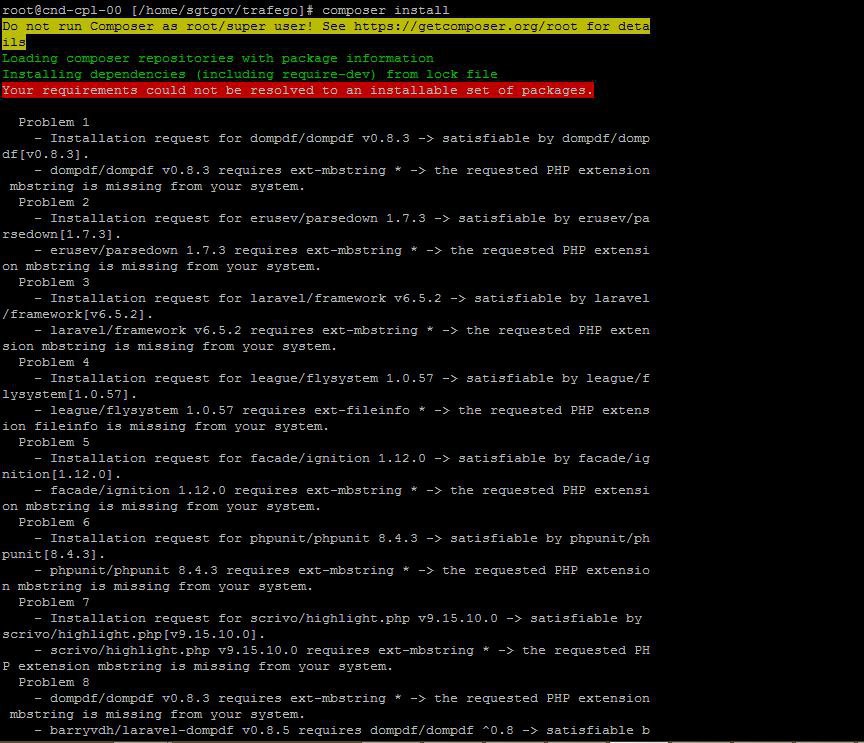Click the 'root@cnd-cpl-00' shell prompt
This screenshot has width=864, height=743.
[x=158, y=10]
